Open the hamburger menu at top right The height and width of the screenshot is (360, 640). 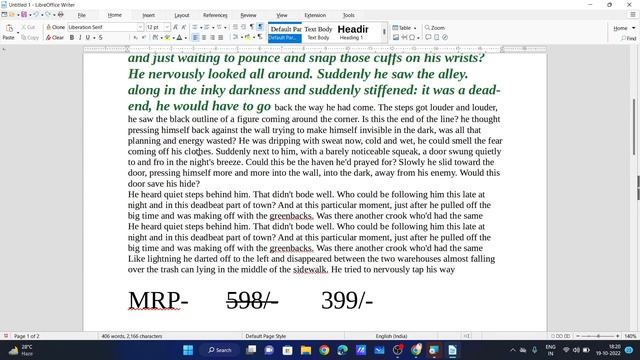(x=633, y=15)
